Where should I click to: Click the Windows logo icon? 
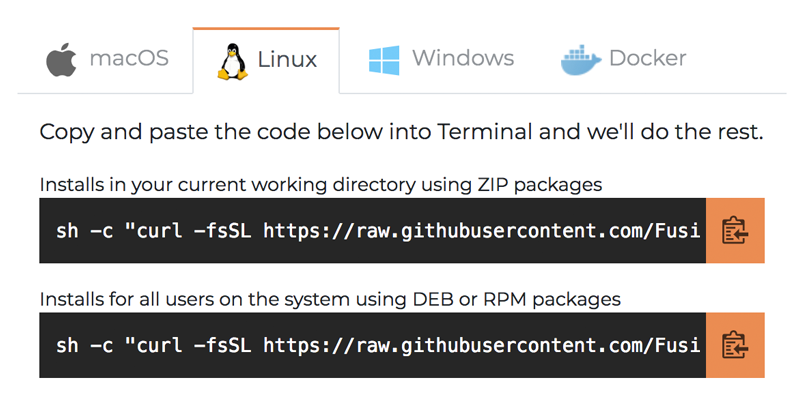tap(384, 60)
